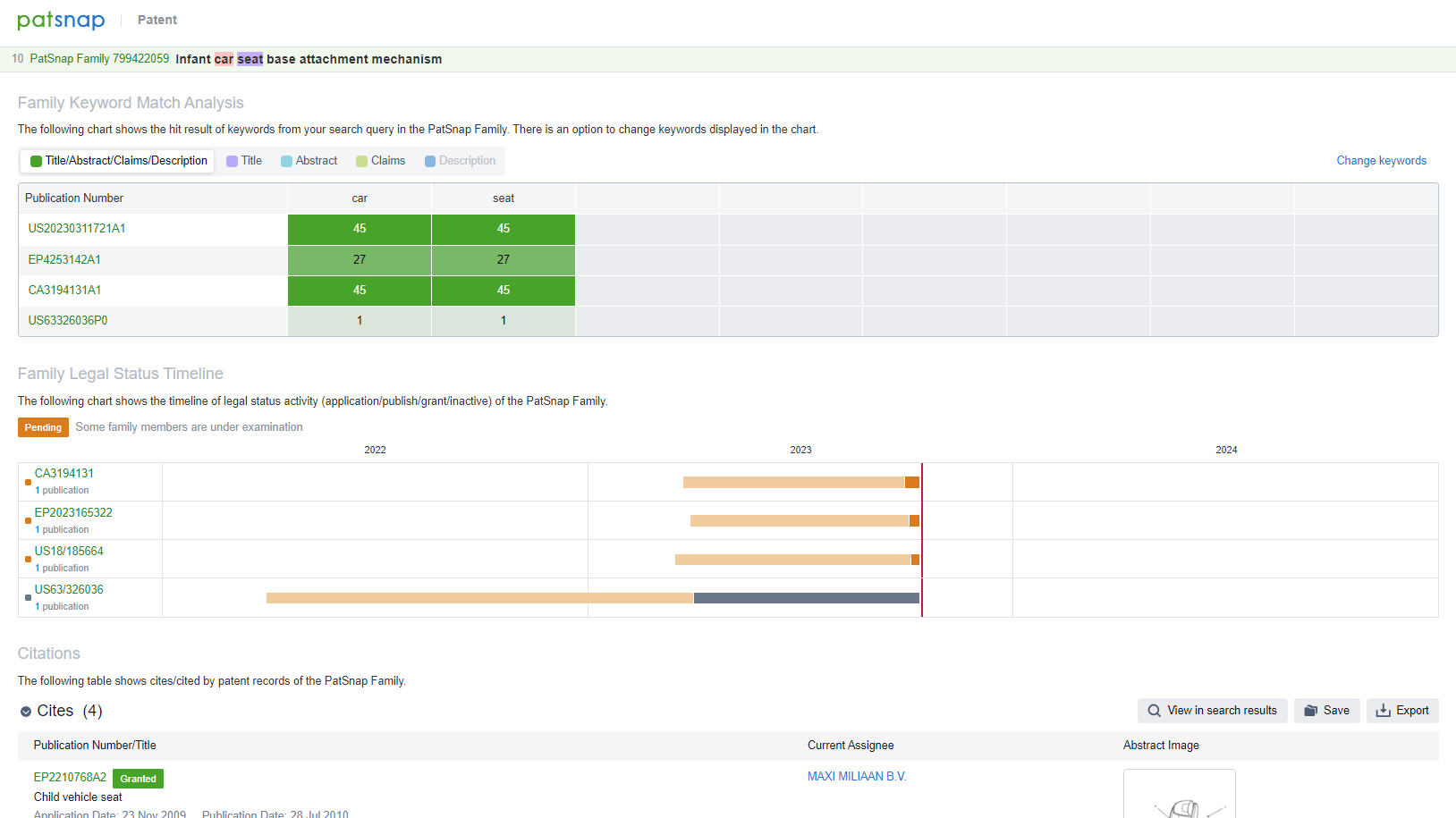The height and width of the screenshot is (818, 1456).
Task: Click the abstract image thumbnail for EP2210768A2
Action: 1179,796
